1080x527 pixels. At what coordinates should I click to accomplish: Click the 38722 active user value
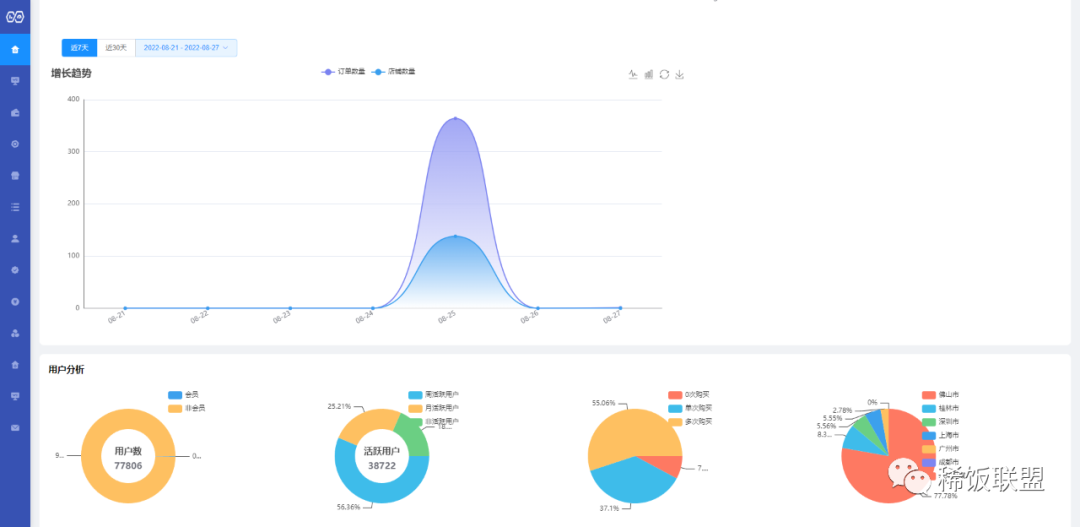(x=382, y=466)
